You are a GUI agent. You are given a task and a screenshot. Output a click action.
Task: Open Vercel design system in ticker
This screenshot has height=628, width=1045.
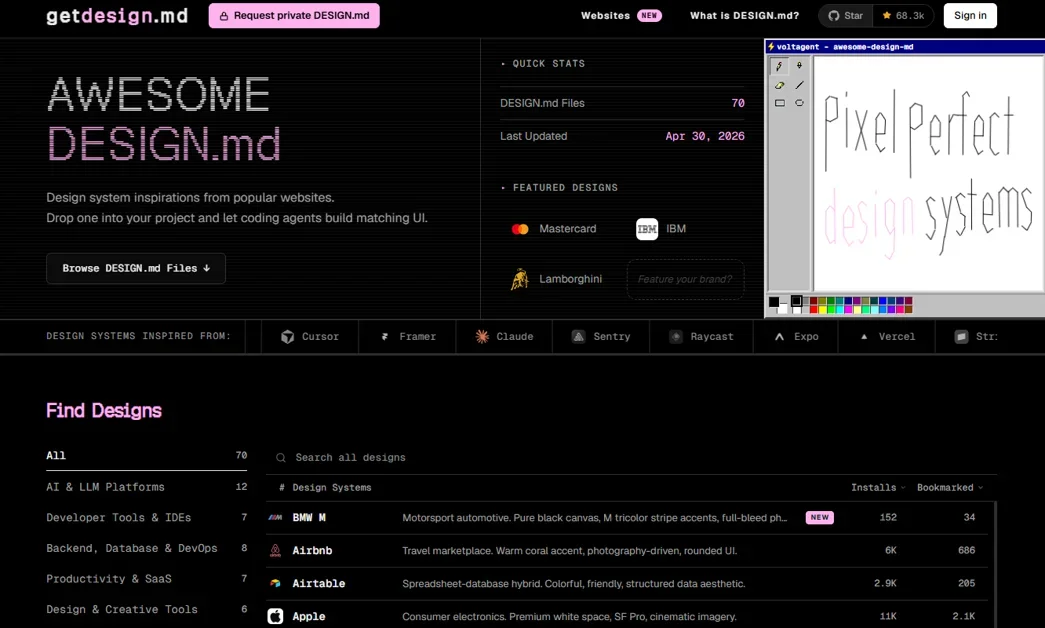tap(887, 337)
